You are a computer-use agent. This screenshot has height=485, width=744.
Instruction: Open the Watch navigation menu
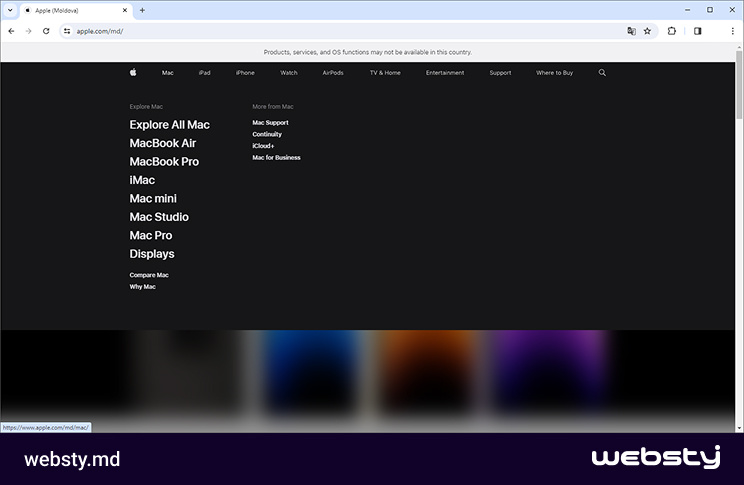(288, 73)
